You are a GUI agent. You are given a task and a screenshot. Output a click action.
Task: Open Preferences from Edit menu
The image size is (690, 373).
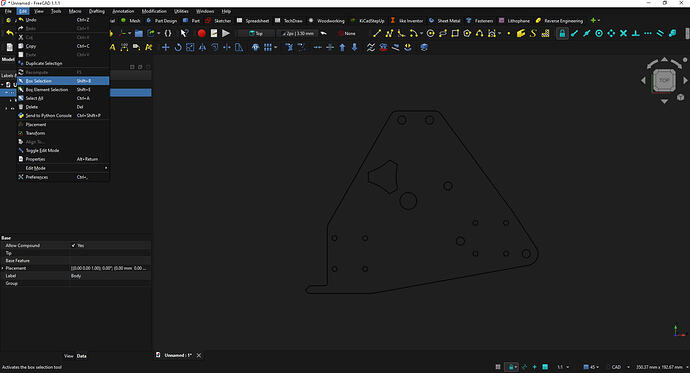pos(63,177)
